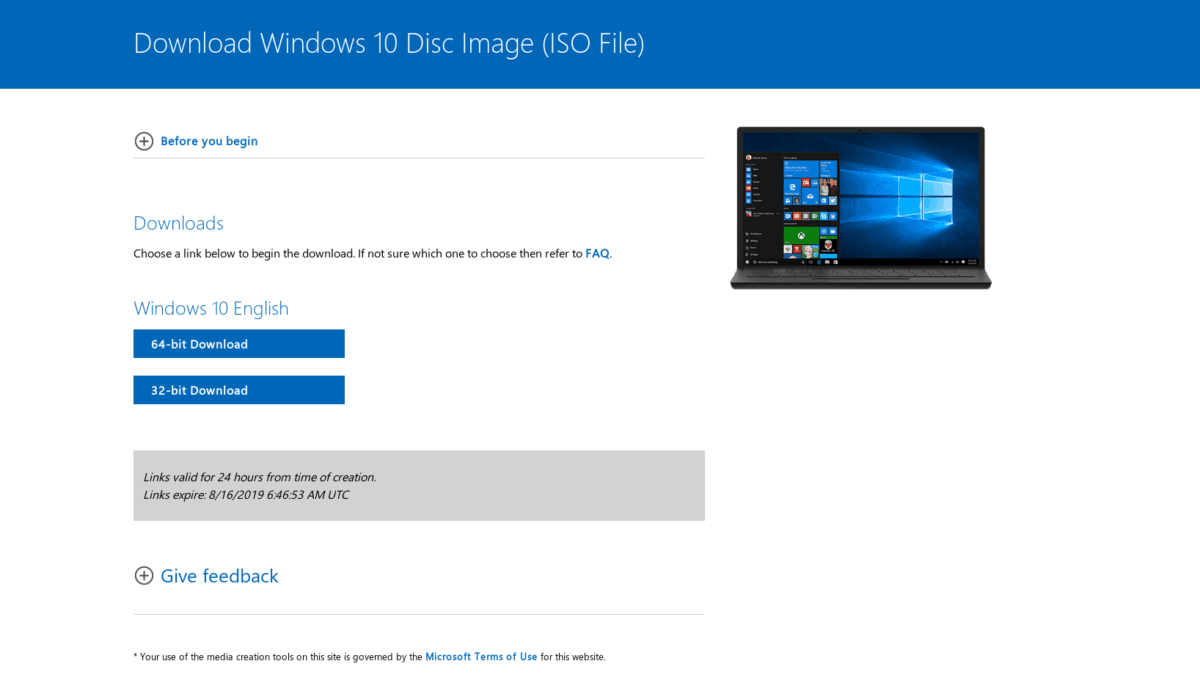
Task: Click the Twitter tile in the laptop's Start menu
Action: 833,201
